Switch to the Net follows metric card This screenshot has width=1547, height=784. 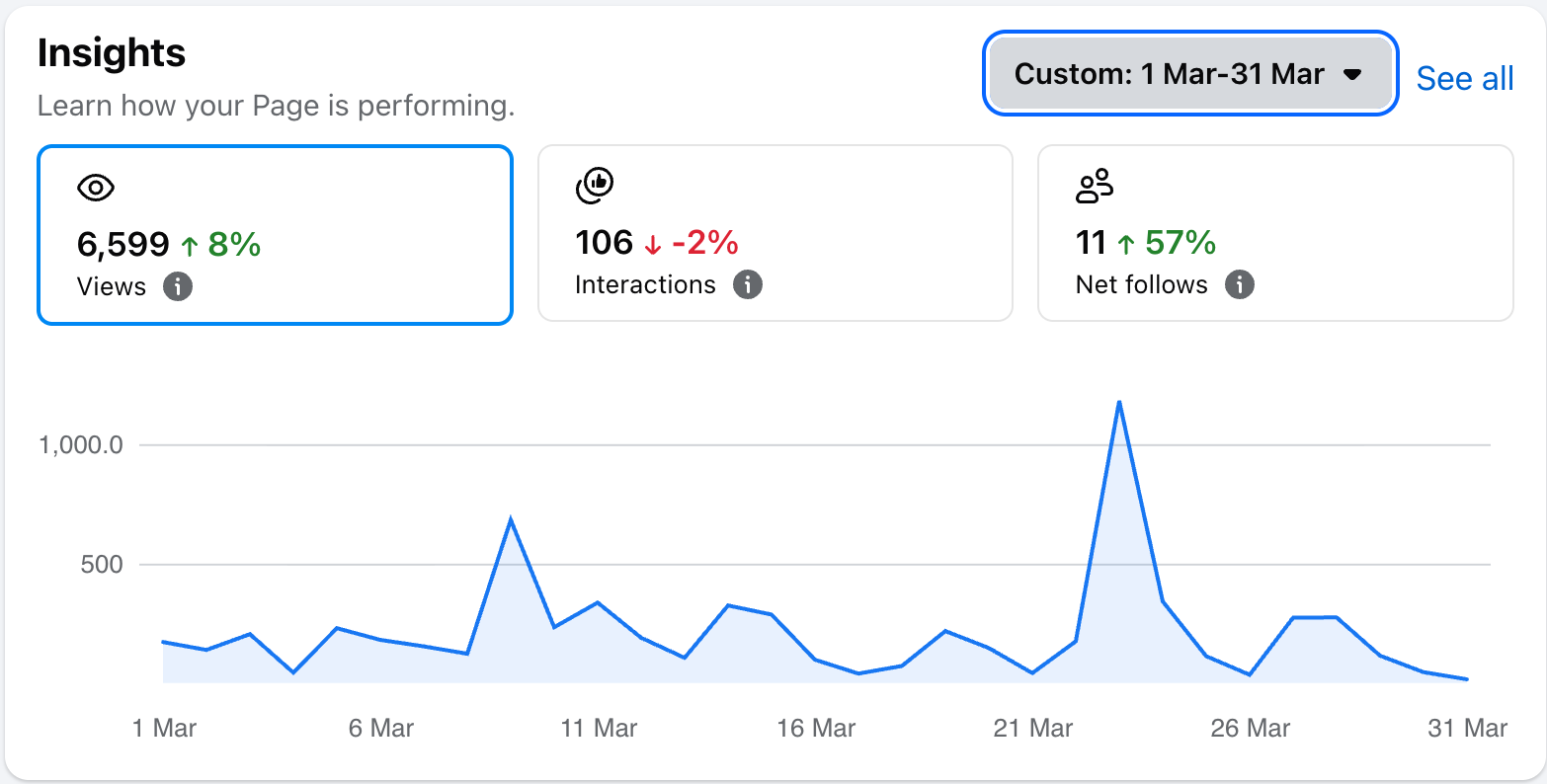tap(1275, 233)
